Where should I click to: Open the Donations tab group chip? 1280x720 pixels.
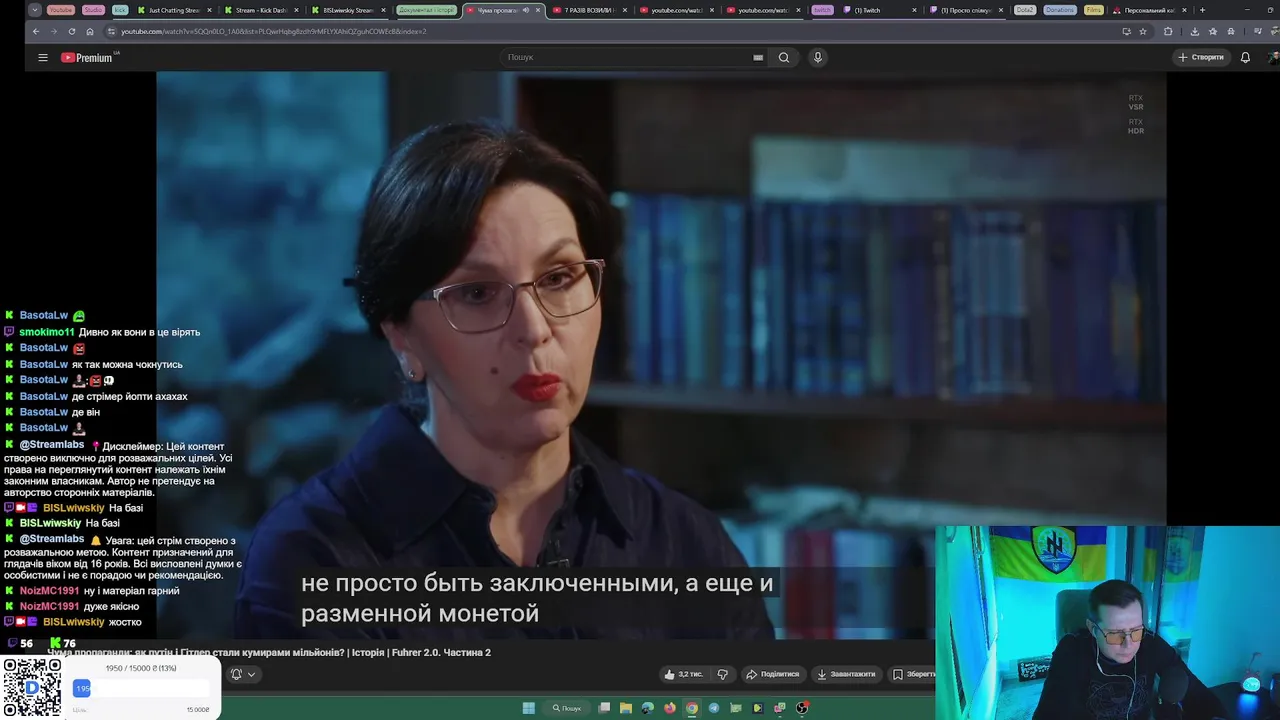pyautogui.click(x=1060, y=10)
